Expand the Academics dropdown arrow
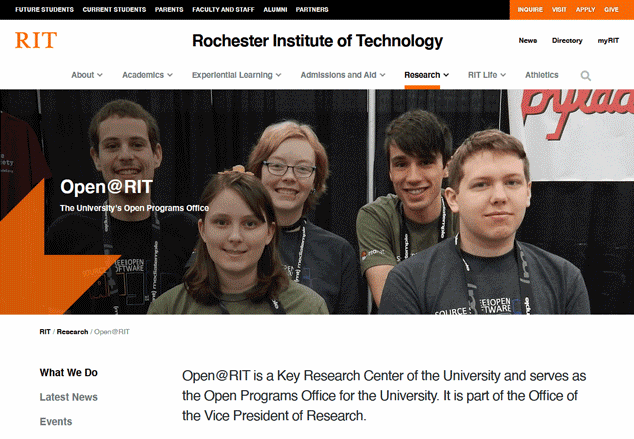Viewport: 634px width, 439px height. [170, 75]
